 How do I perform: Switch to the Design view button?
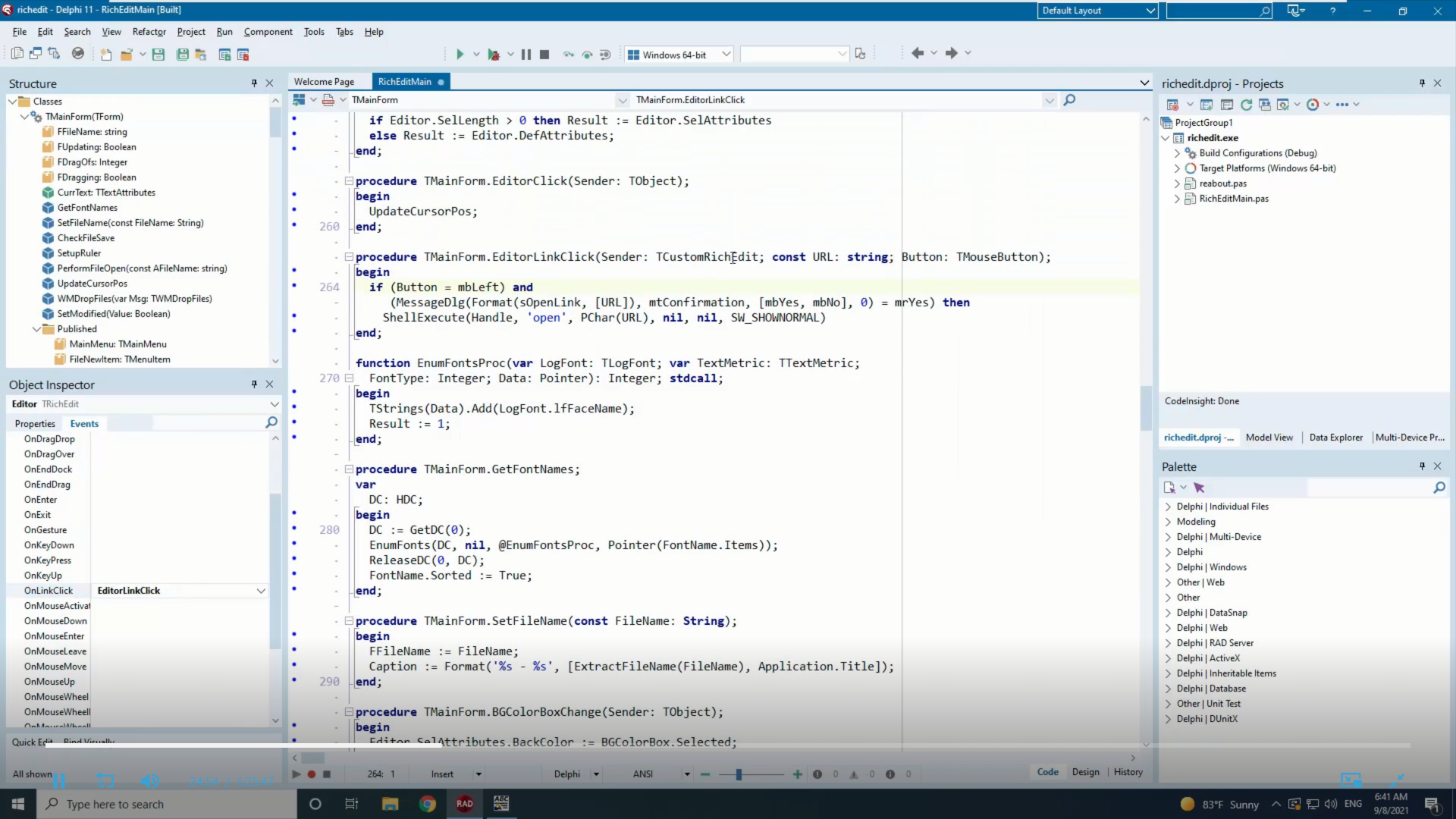coord(1085,772)
